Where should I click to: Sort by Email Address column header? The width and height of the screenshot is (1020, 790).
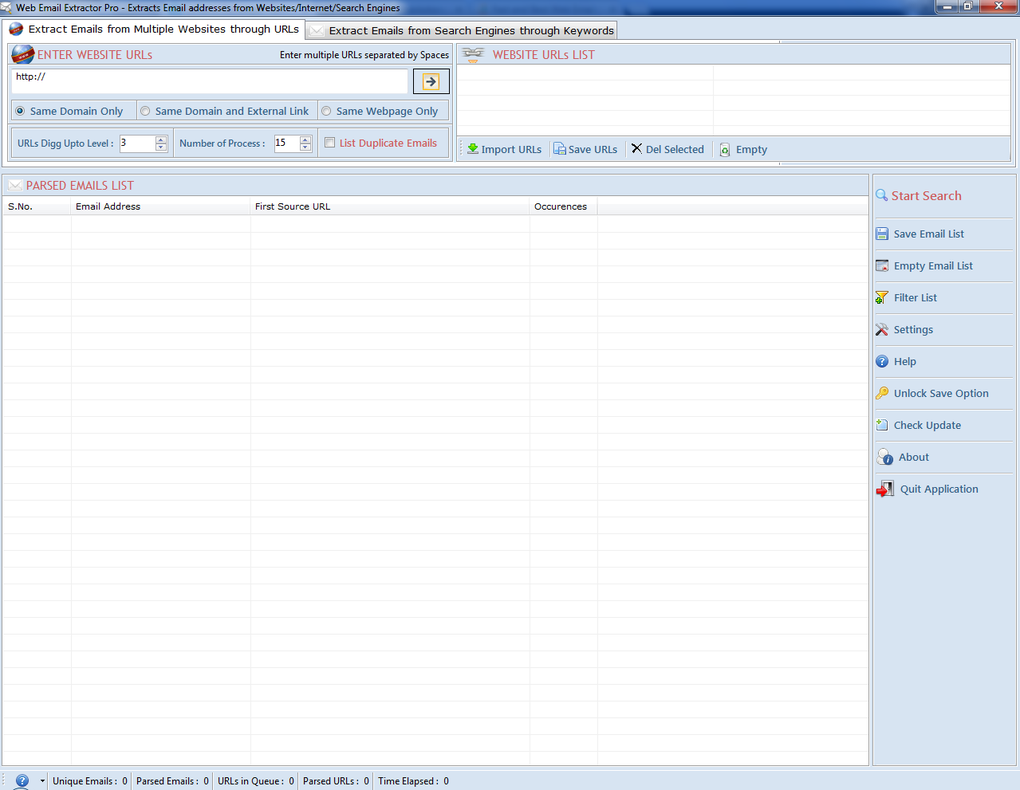pos(160,206)
